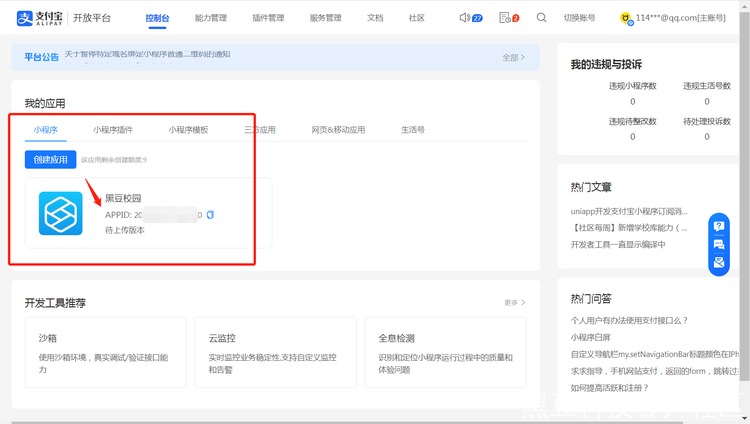Expand all platform announcements via 全部
The image size is (750, 424).
pyautogui.click(x=513, y=57)
